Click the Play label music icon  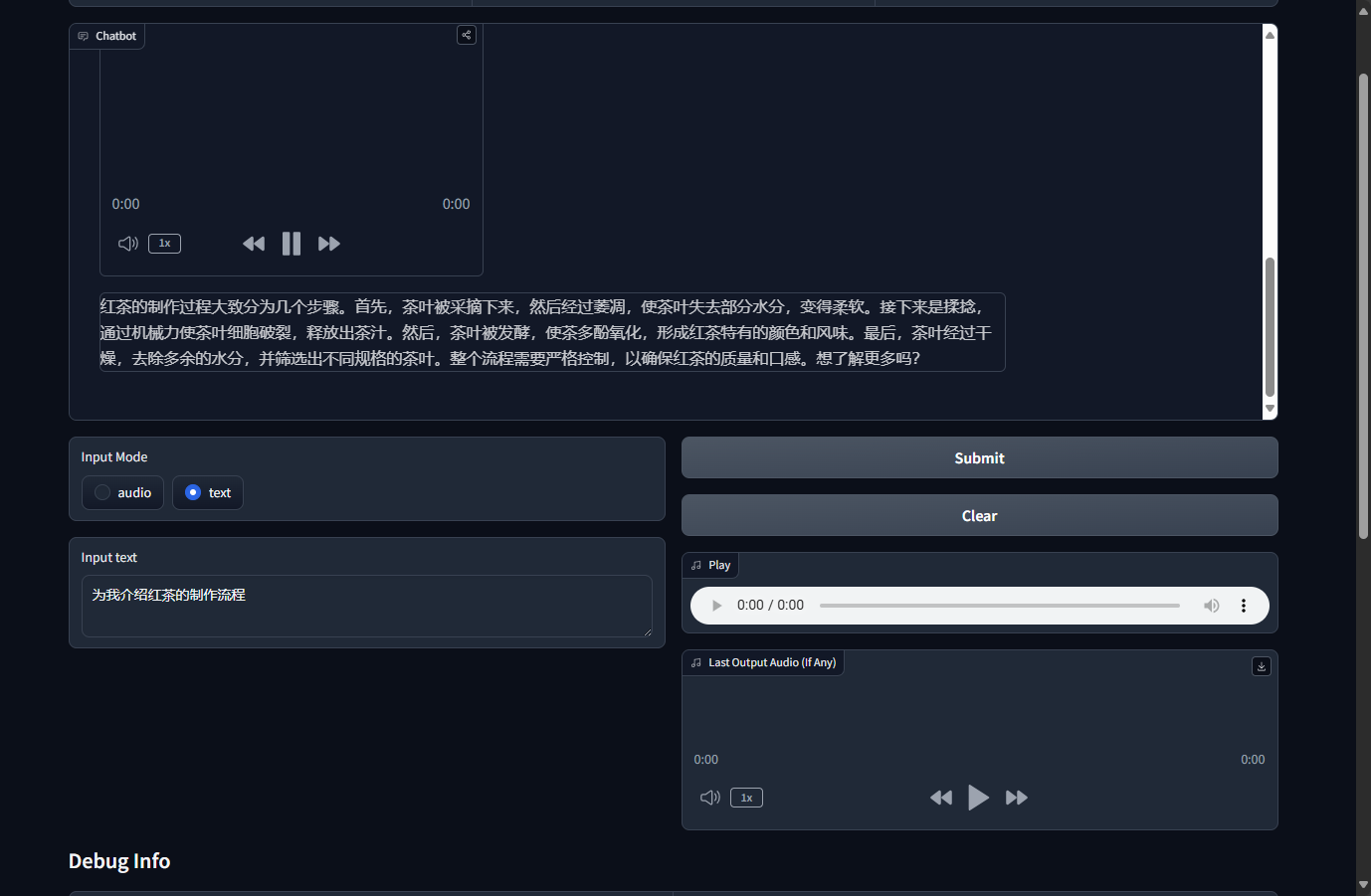(696, 565)
